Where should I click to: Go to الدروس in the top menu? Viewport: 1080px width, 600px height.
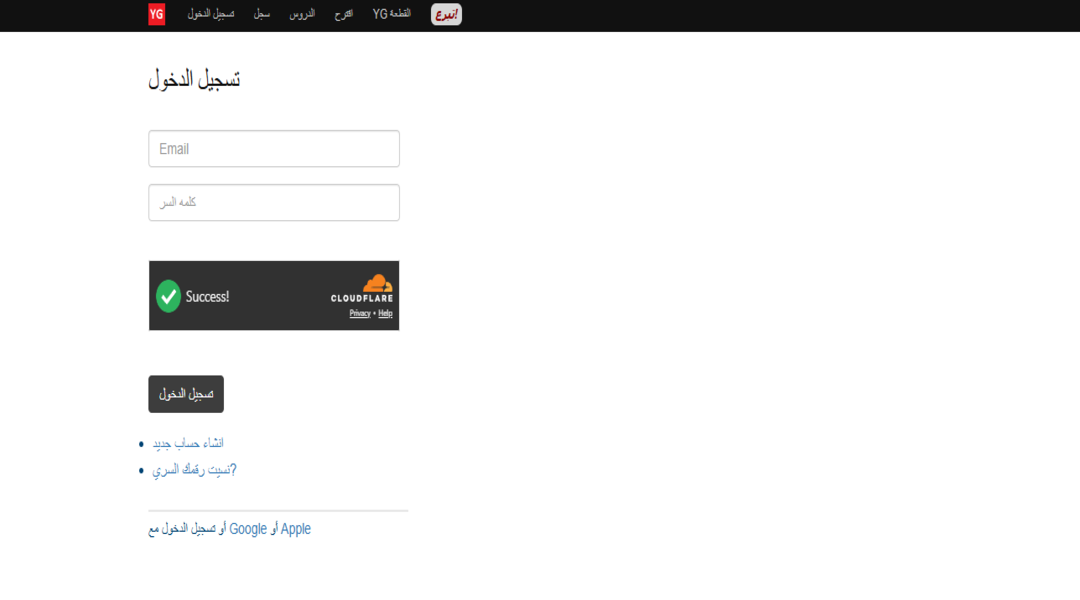point(302,14)
